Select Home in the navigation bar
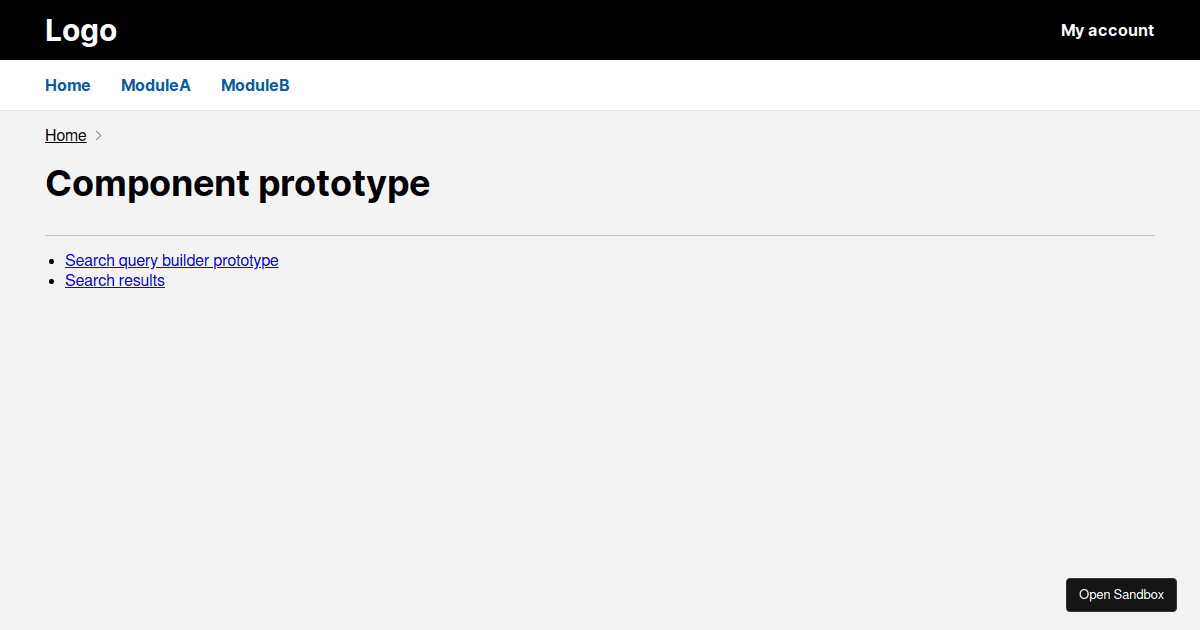 click(67, 85)
